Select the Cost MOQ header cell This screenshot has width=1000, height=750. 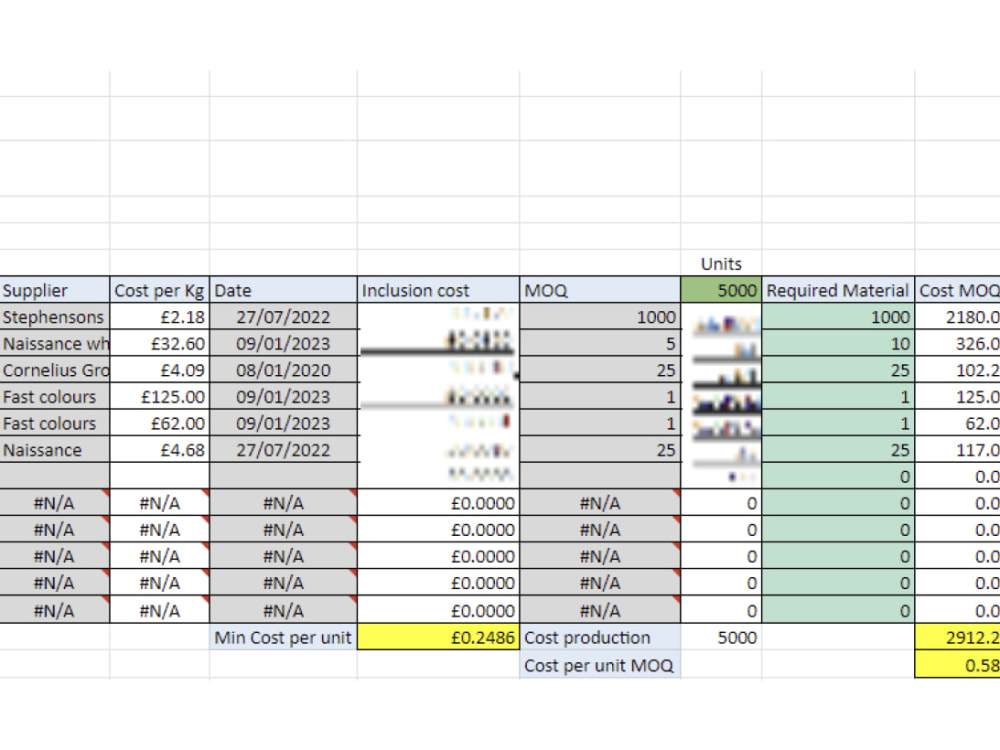click(958, 290)
